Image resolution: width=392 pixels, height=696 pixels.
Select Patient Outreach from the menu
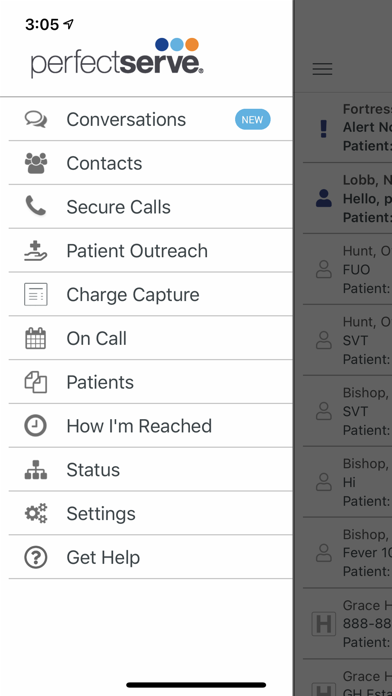click(x=150, y=251)
